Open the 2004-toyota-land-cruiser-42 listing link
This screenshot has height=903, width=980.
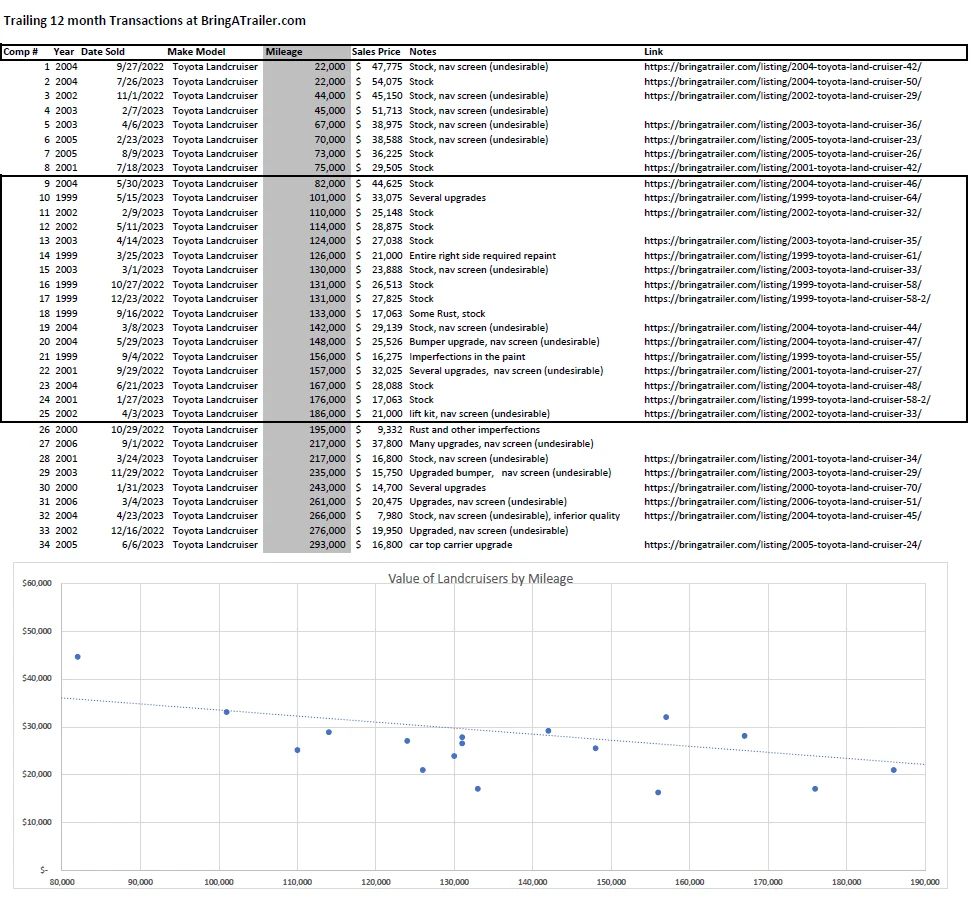tap(782, 66)
